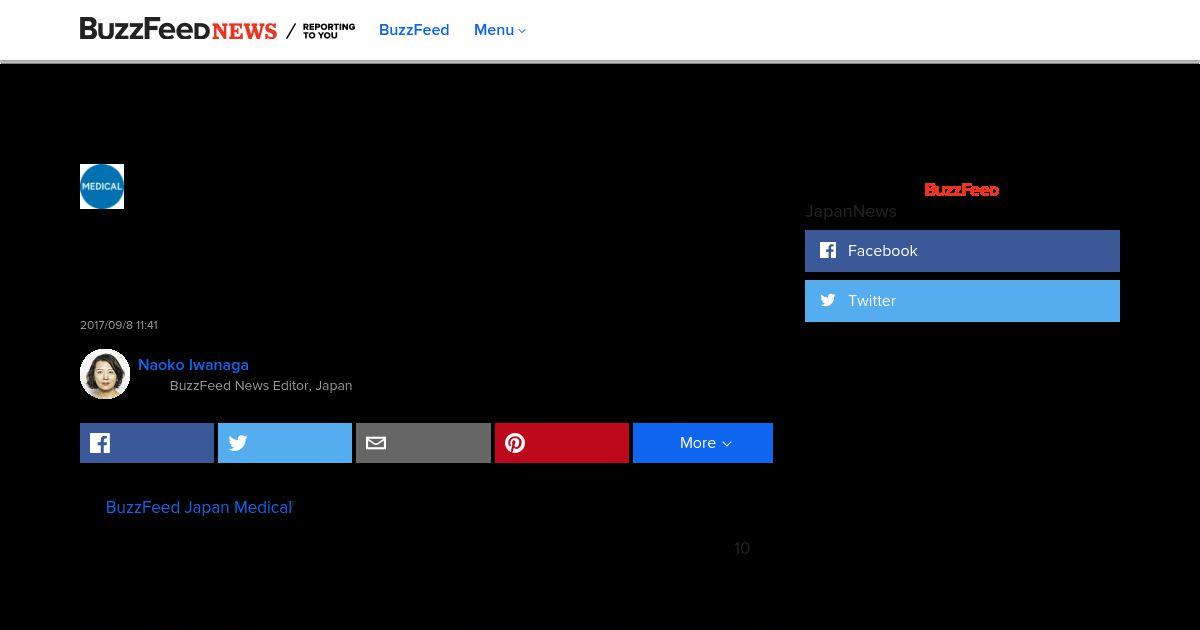Share article via Twitter bird button
The image size is (1200, 630).
coord(285,443)
